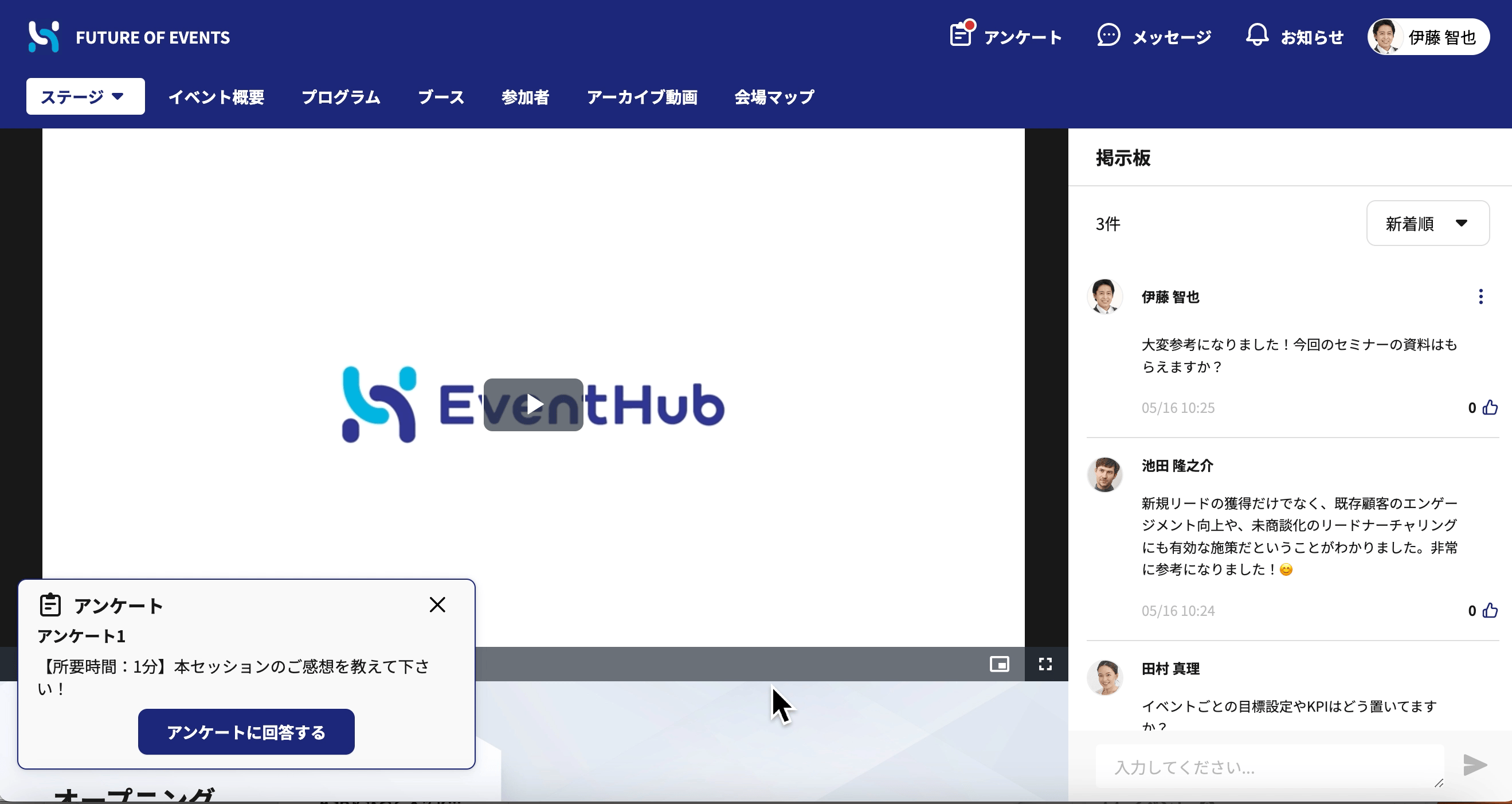Viewport: 1512px width, 804px height.
Task: Like 池田 隆之介's bulletin board post
Action: coord(1490,611)
